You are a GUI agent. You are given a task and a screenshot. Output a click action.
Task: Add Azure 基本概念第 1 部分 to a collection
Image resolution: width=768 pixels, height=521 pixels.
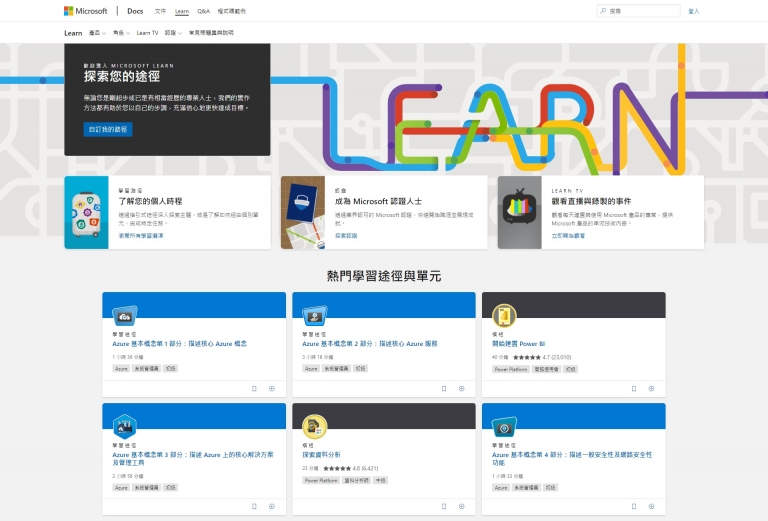272,389
